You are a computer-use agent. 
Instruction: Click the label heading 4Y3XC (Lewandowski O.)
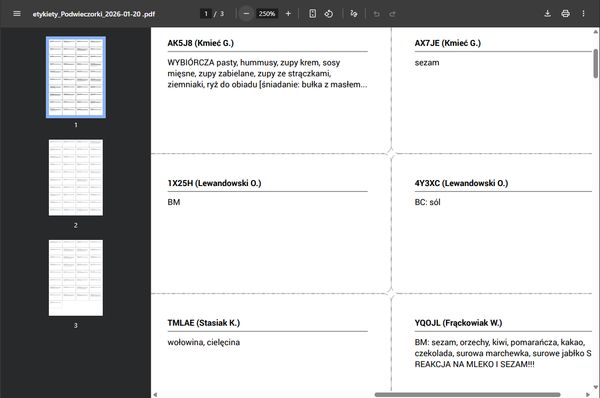(461, 183)
